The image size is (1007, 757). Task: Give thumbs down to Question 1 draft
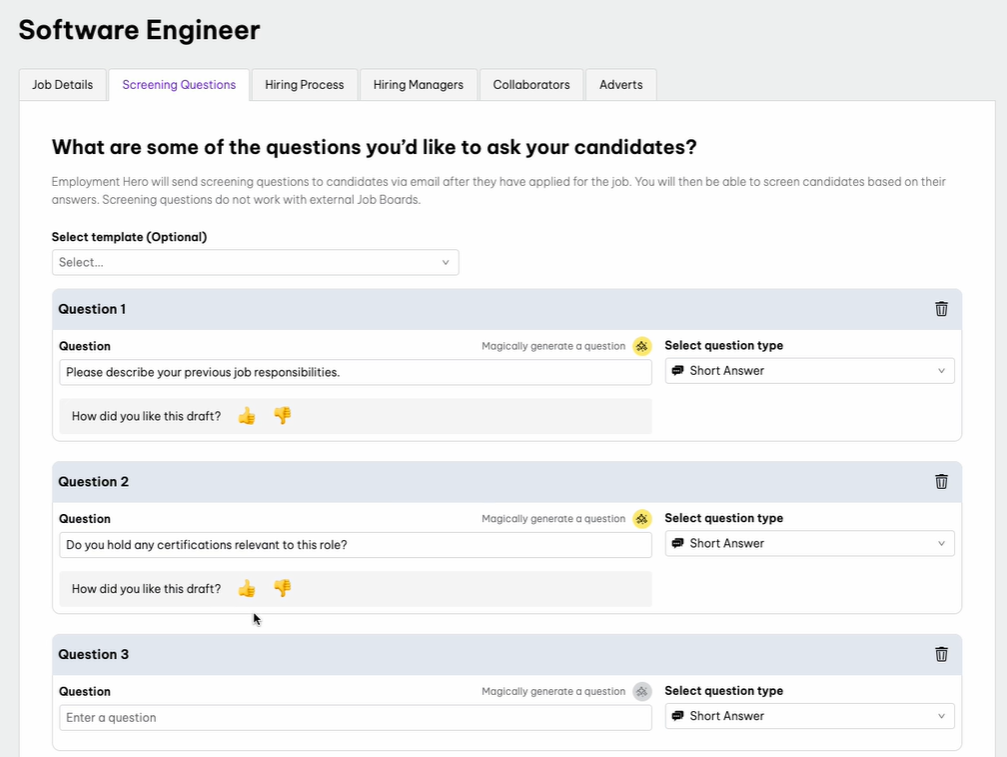coord(283,416)
